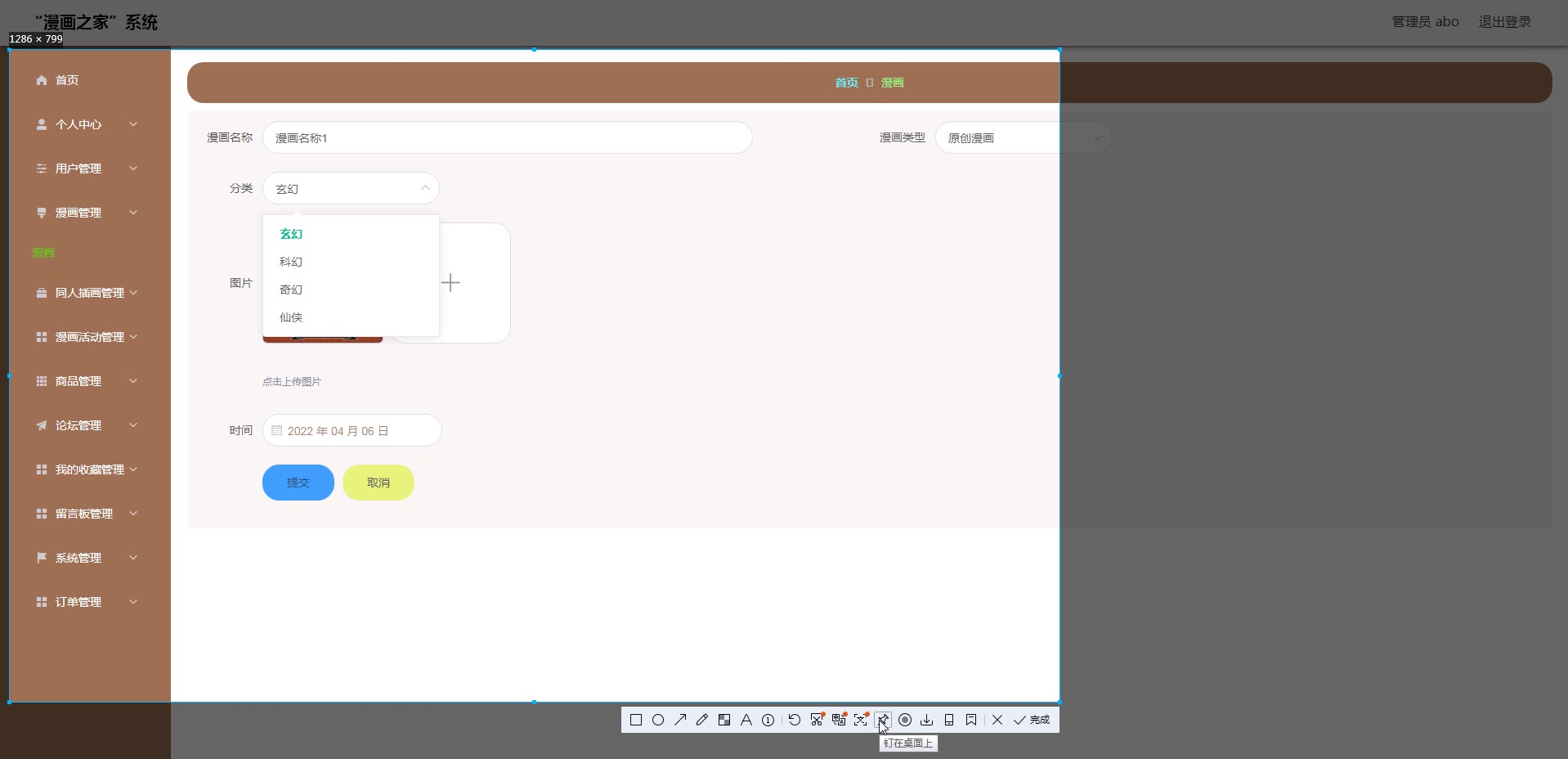This screenshot has width=1568, height=759.
Task: Click the 同人插画管理 briefcase icon
Action: (x=42, y=293)
